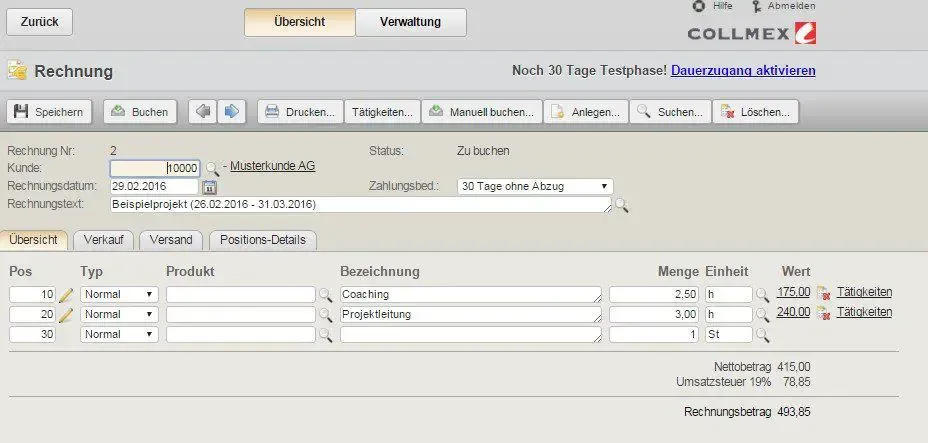
Task: Click the top Übersicht navigation button
Action: pyautogui.click(x=299, y=22)
